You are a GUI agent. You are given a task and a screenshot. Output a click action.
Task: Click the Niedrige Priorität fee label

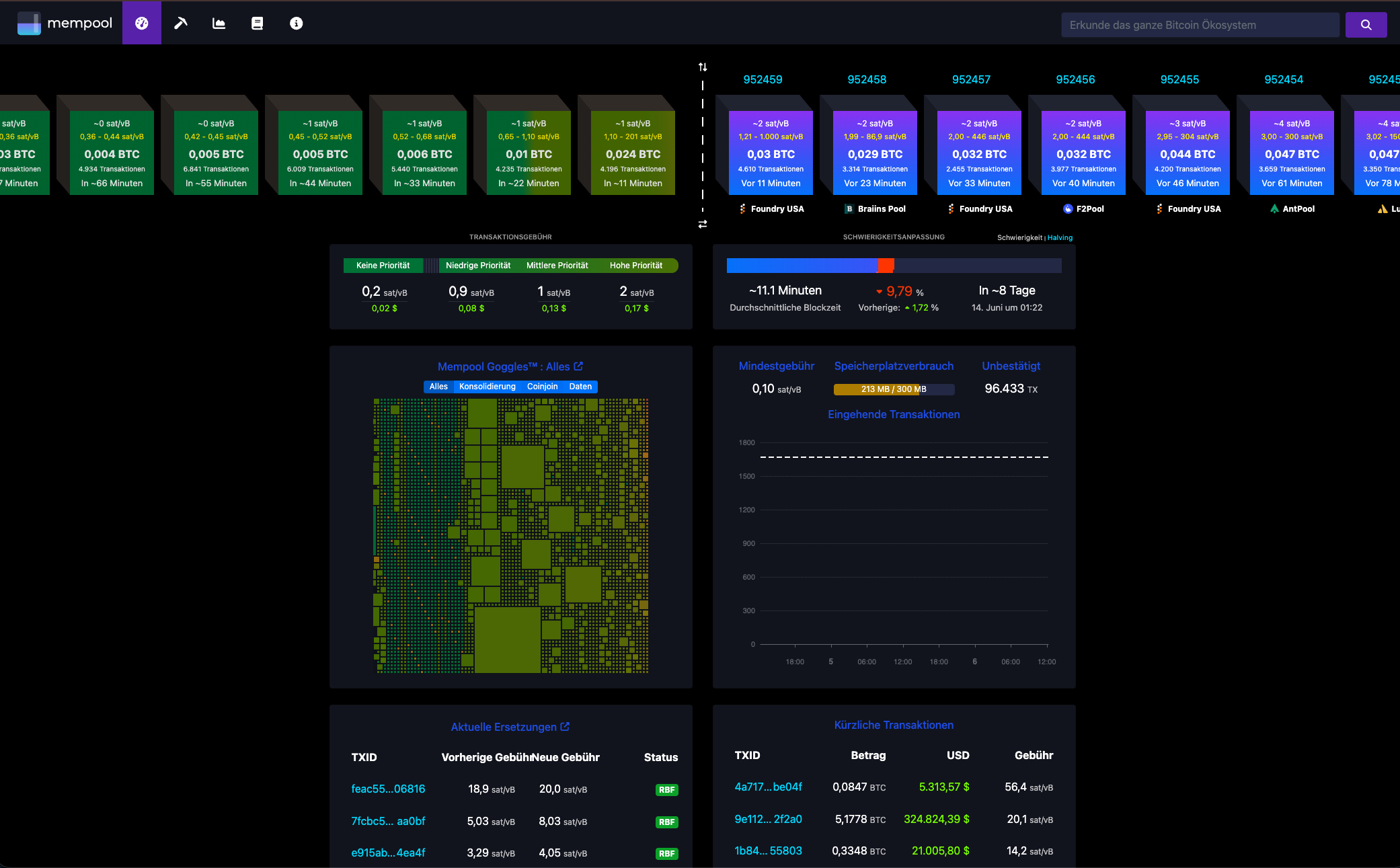click(478, 266)
